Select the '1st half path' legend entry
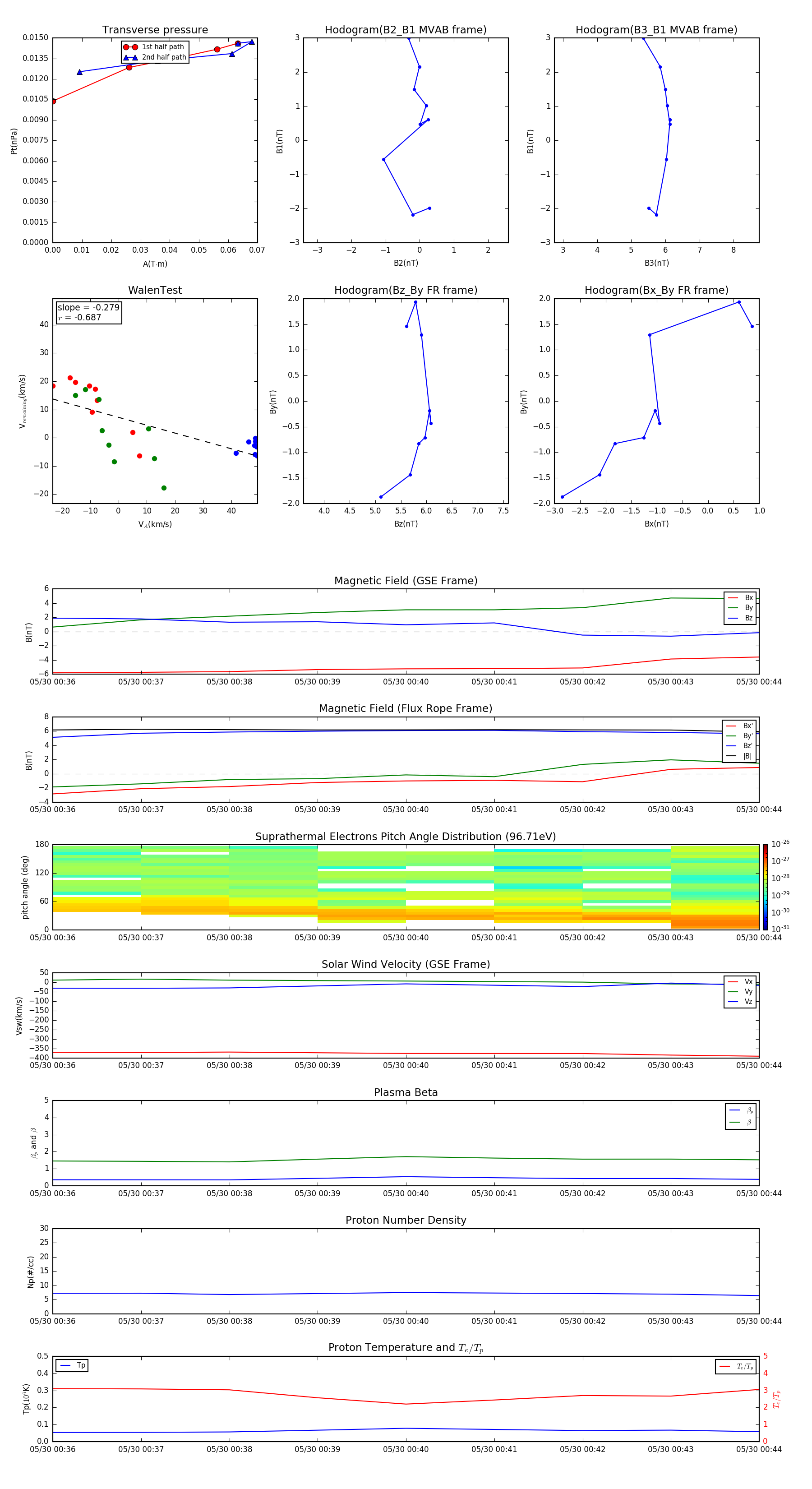Image resolution: width=812 pixels, height=1489 pixels. (154, 47)
